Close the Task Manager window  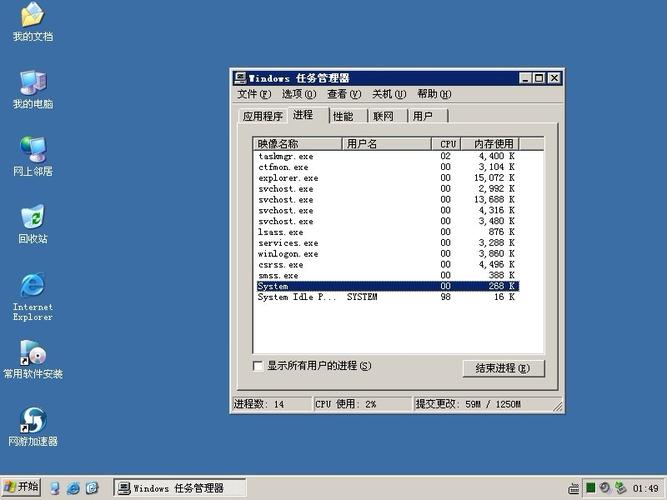click(554, 78)
